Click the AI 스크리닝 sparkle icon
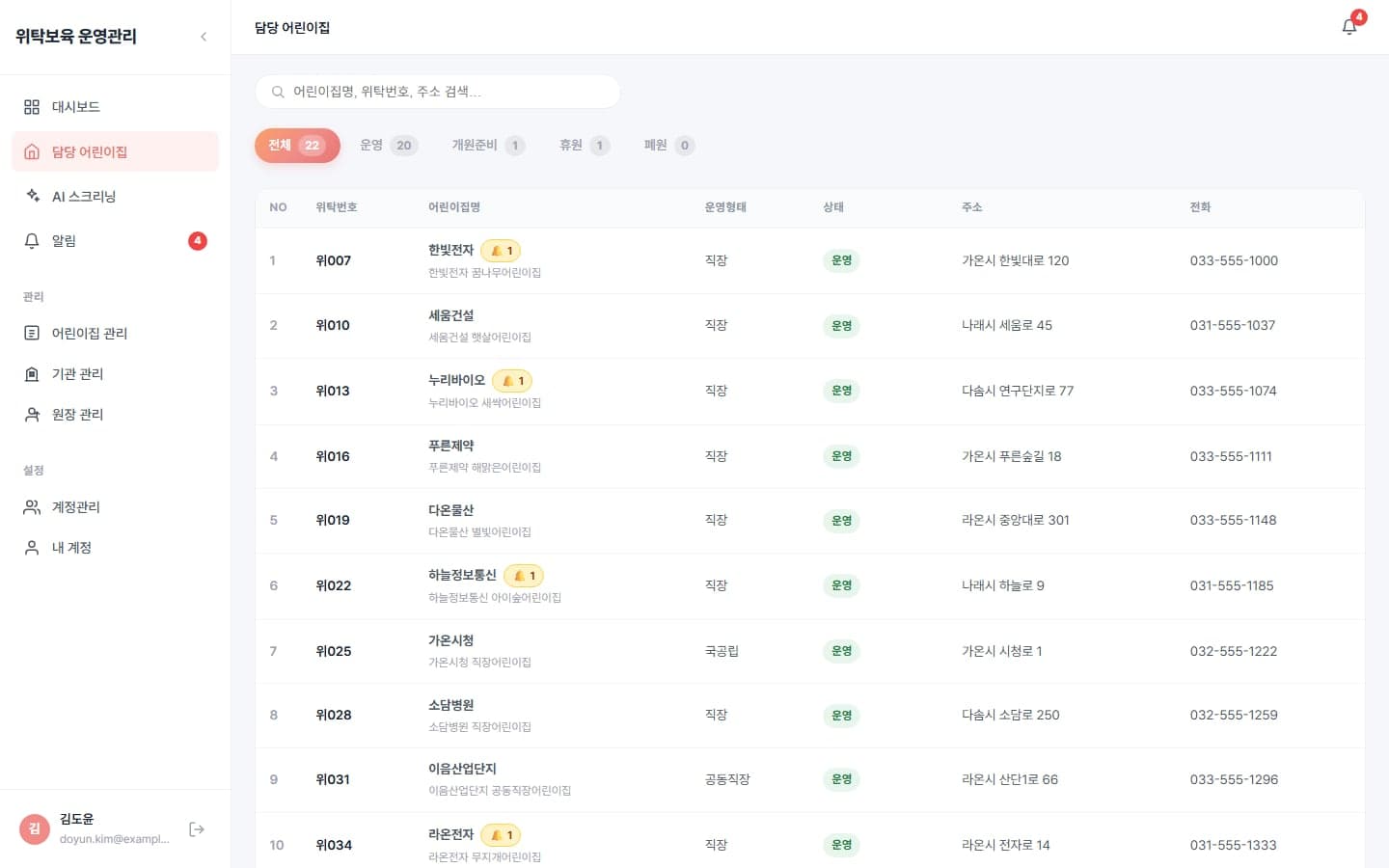1389x868 pixels. click(x=32, y=196)
